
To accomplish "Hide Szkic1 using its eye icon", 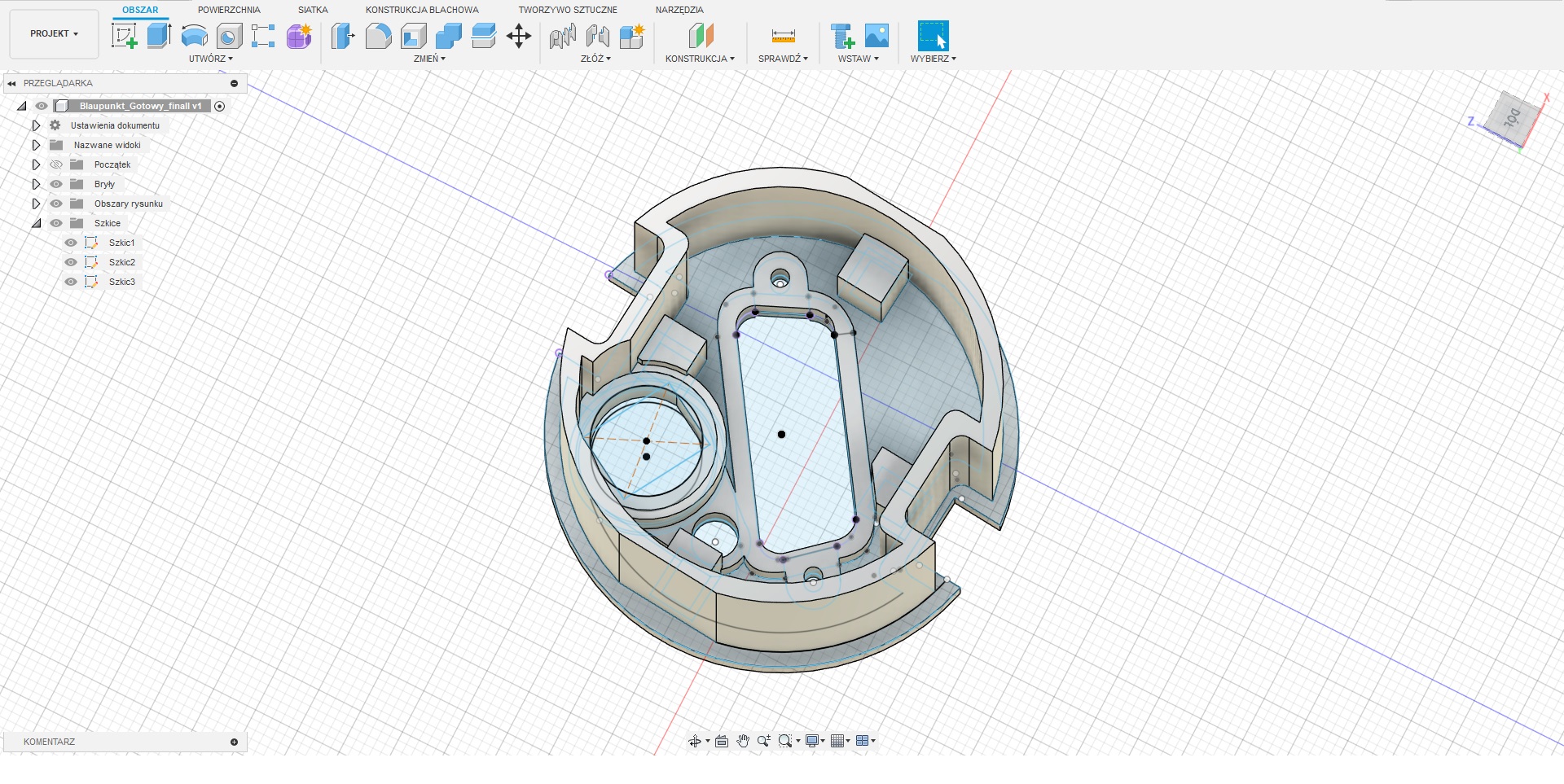I will click(x=71, y=243).
